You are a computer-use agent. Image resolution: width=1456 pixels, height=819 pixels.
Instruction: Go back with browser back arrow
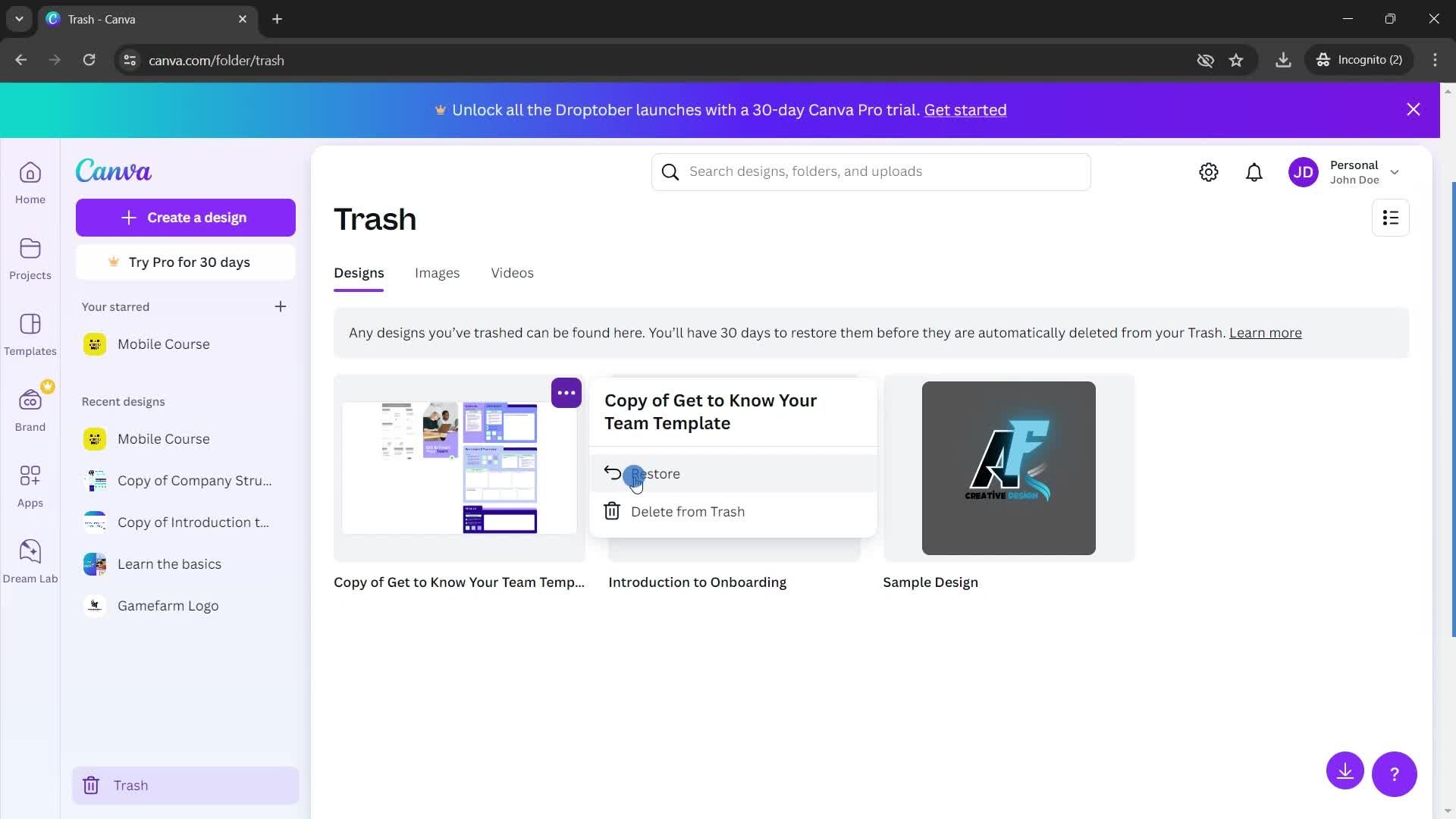click(x=21, y=60)
